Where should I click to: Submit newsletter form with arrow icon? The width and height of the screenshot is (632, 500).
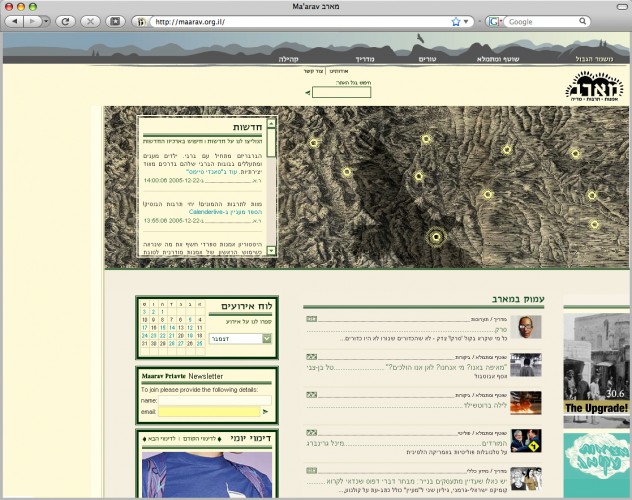pos(265,411)
